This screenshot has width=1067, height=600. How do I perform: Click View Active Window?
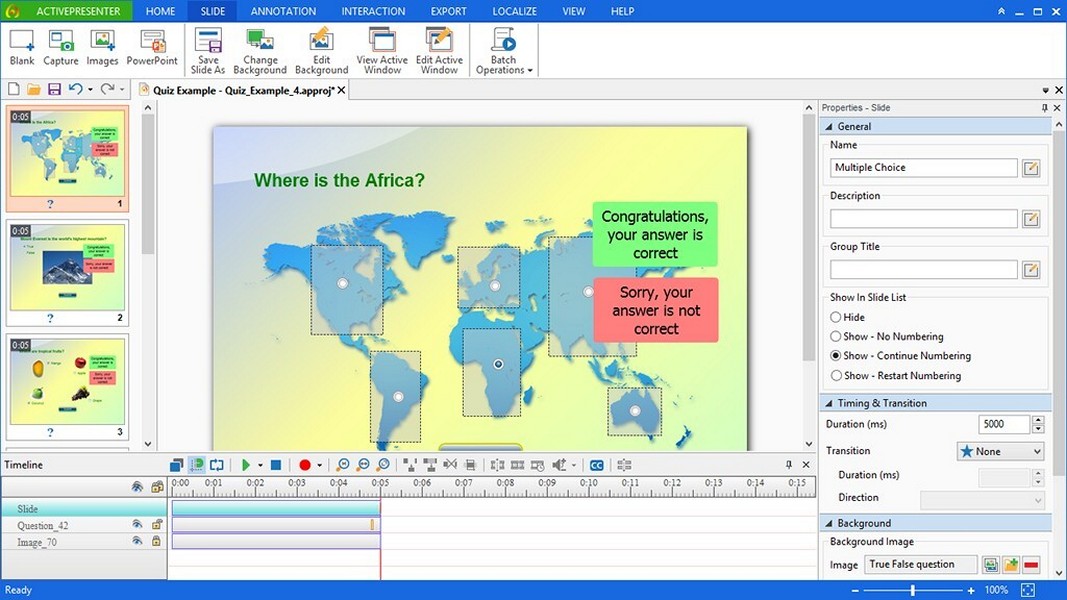point(382,51)
